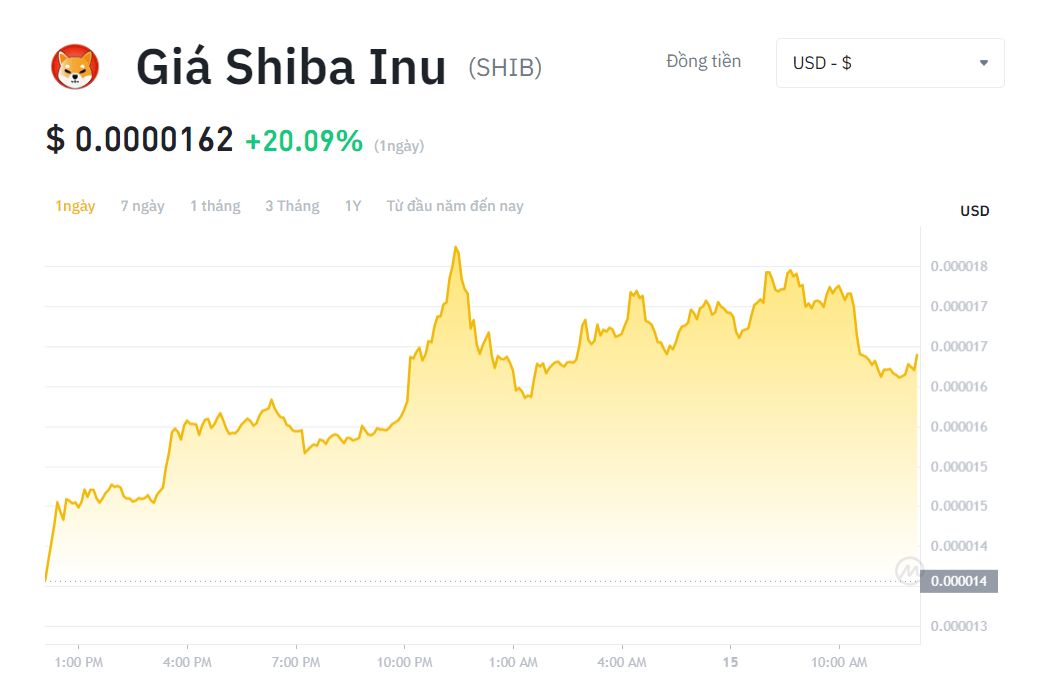Select Từ đầu năm đến nay range
The height and width of the screenshot is (682, 1042).
[455, 206]
